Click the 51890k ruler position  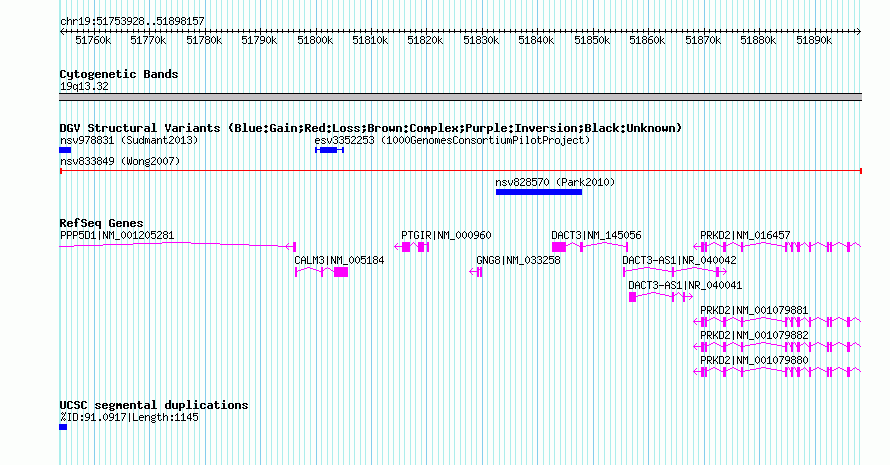coord(814,40)
